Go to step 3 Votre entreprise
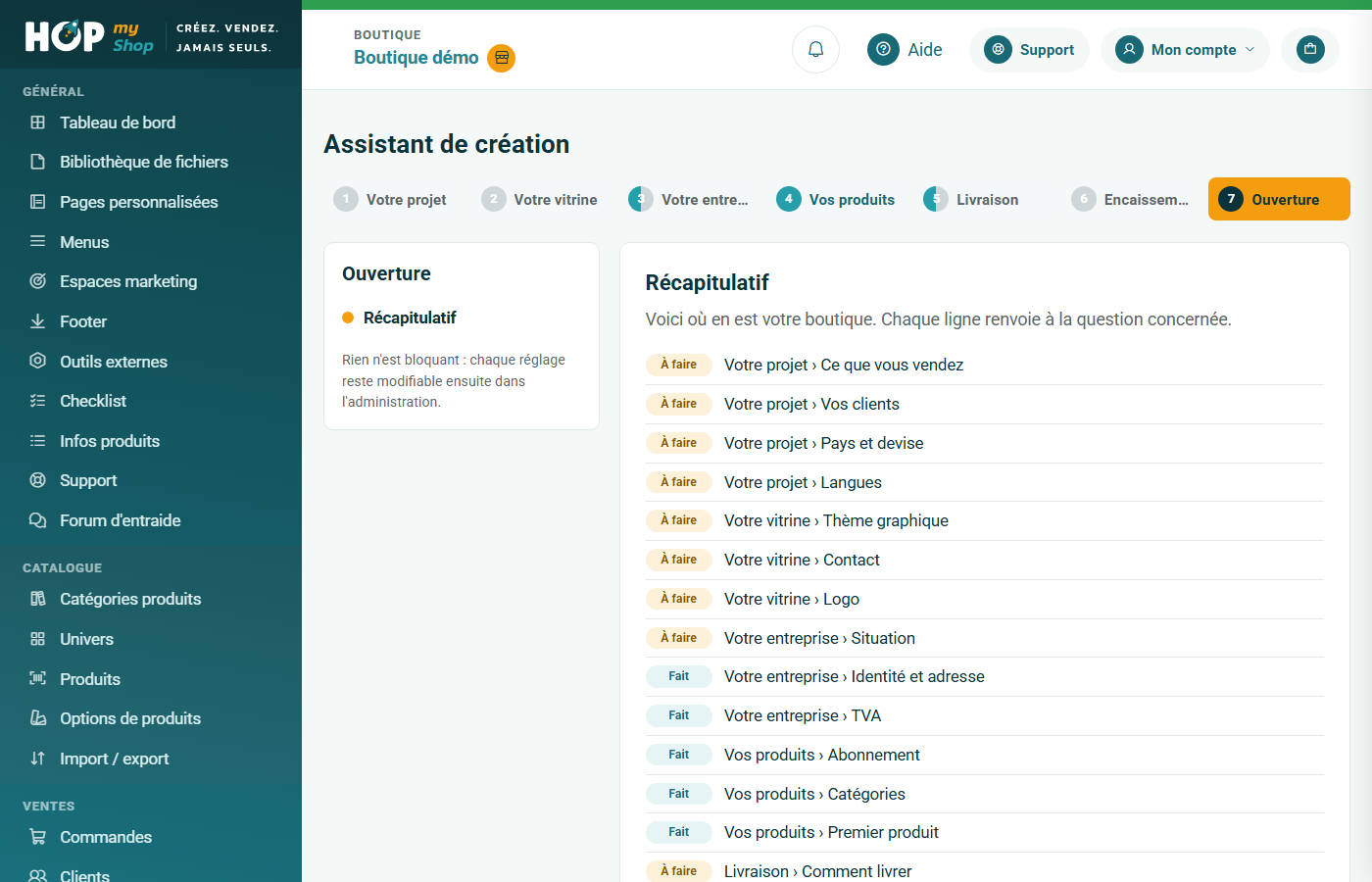The image size is (1372, 882). [689, 199]
